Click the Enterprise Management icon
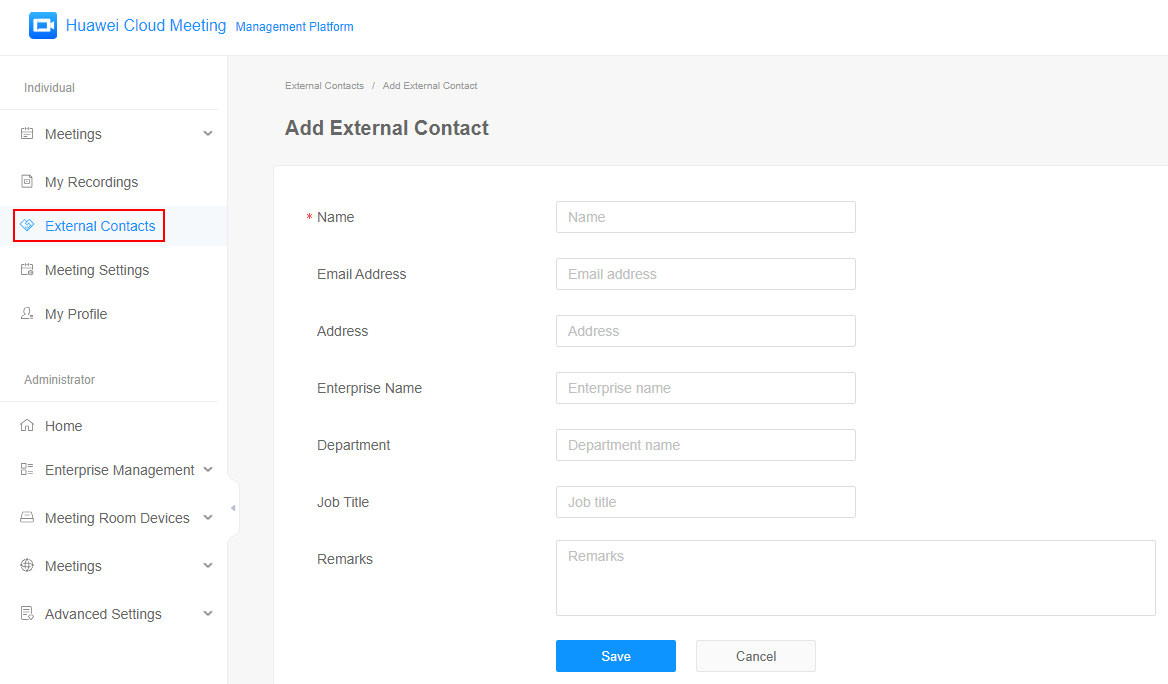The width and height of the screenshot is (1168, 684). (x=27, y=469)
